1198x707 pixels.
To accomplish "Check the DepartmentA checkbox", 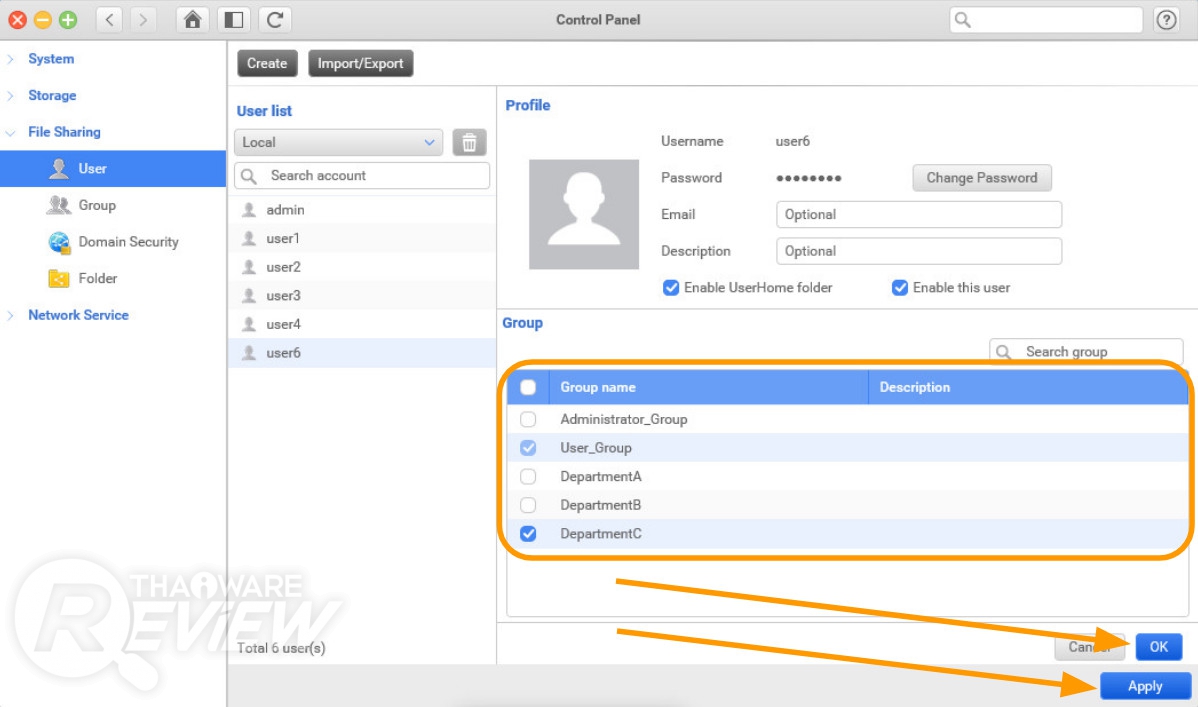I will (528, 476).
